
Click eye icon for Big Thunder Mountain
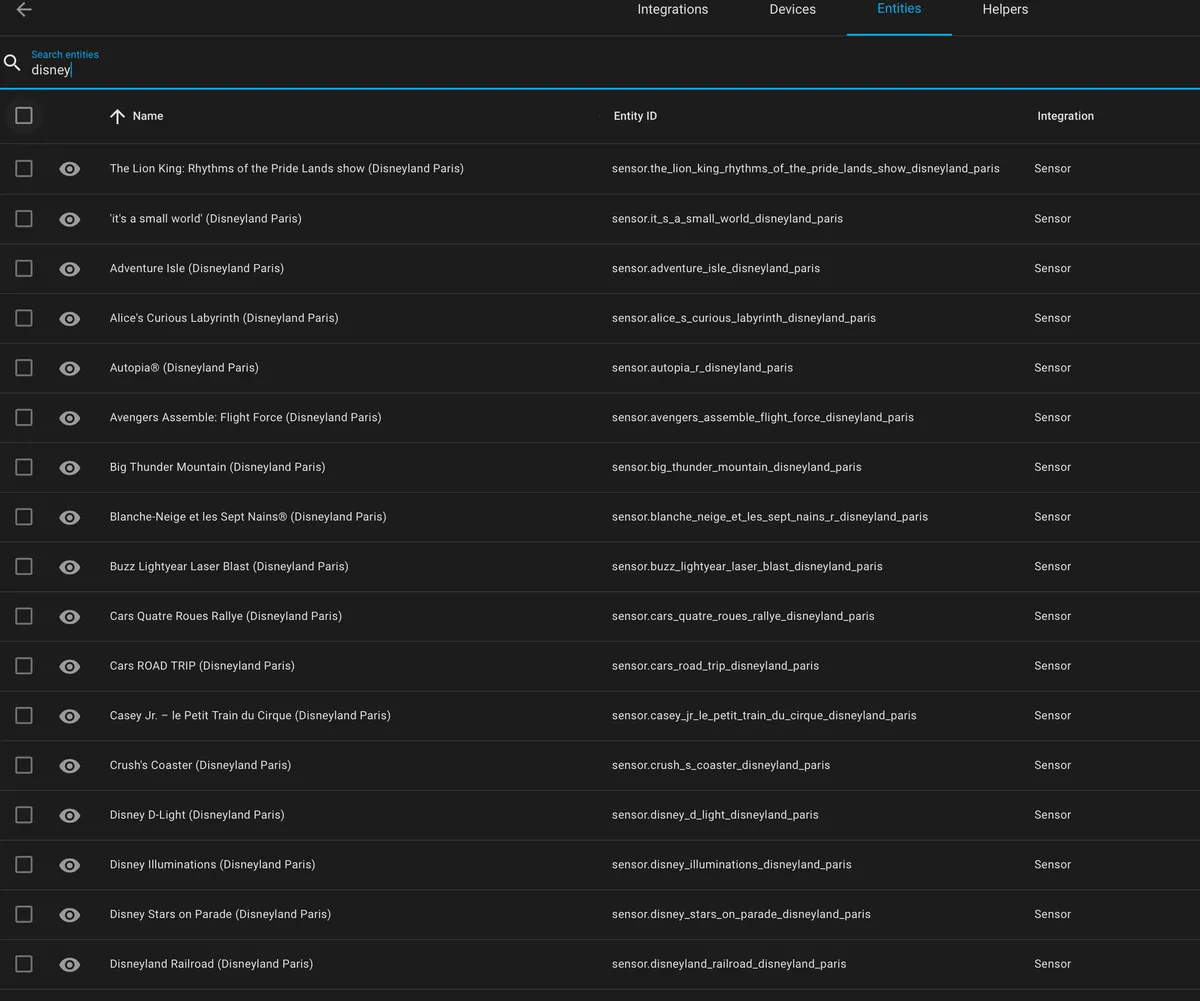tap(69, 467)
